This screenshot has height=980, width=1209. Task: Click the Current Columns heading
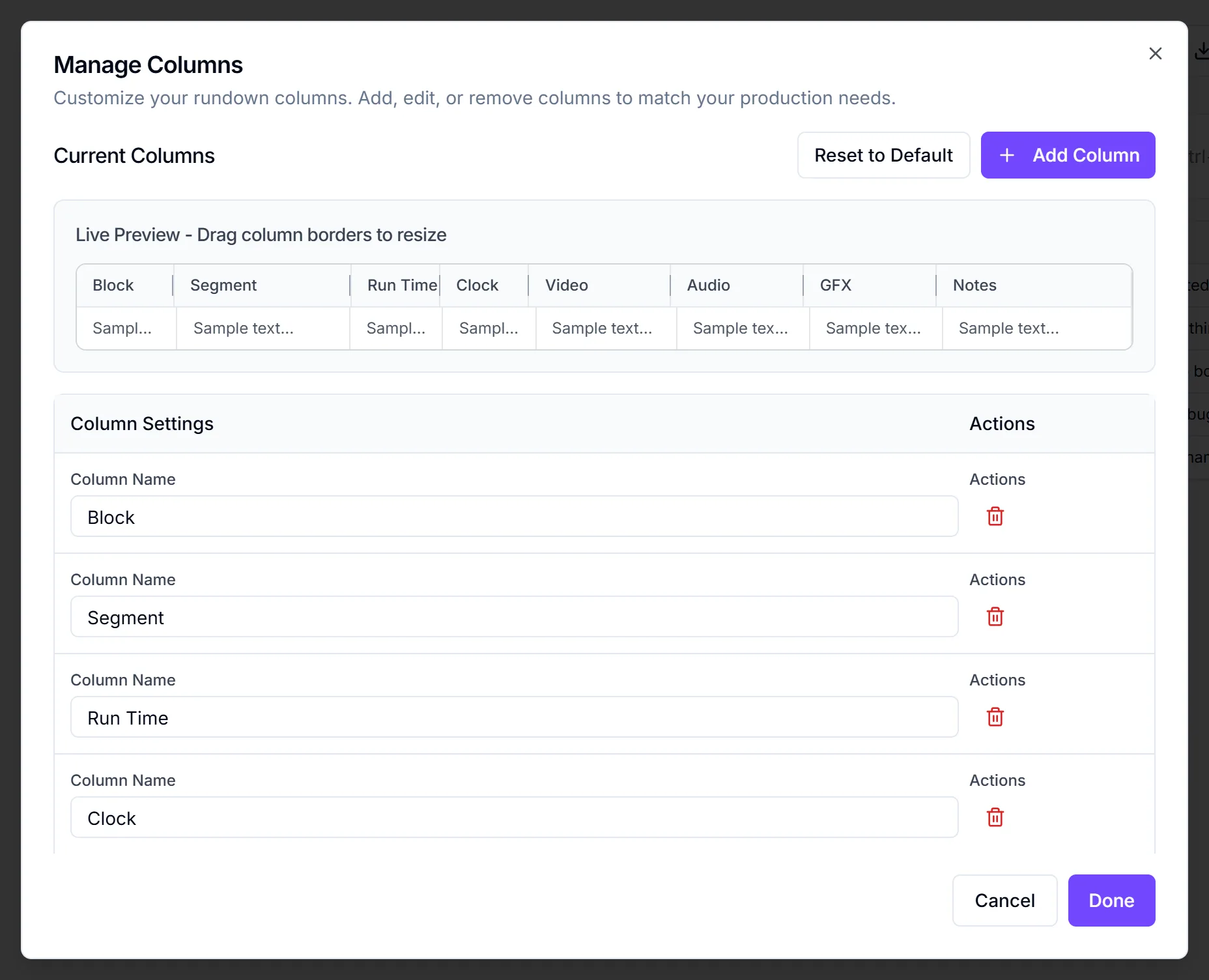pyautogui.click(x=134, y=156)
